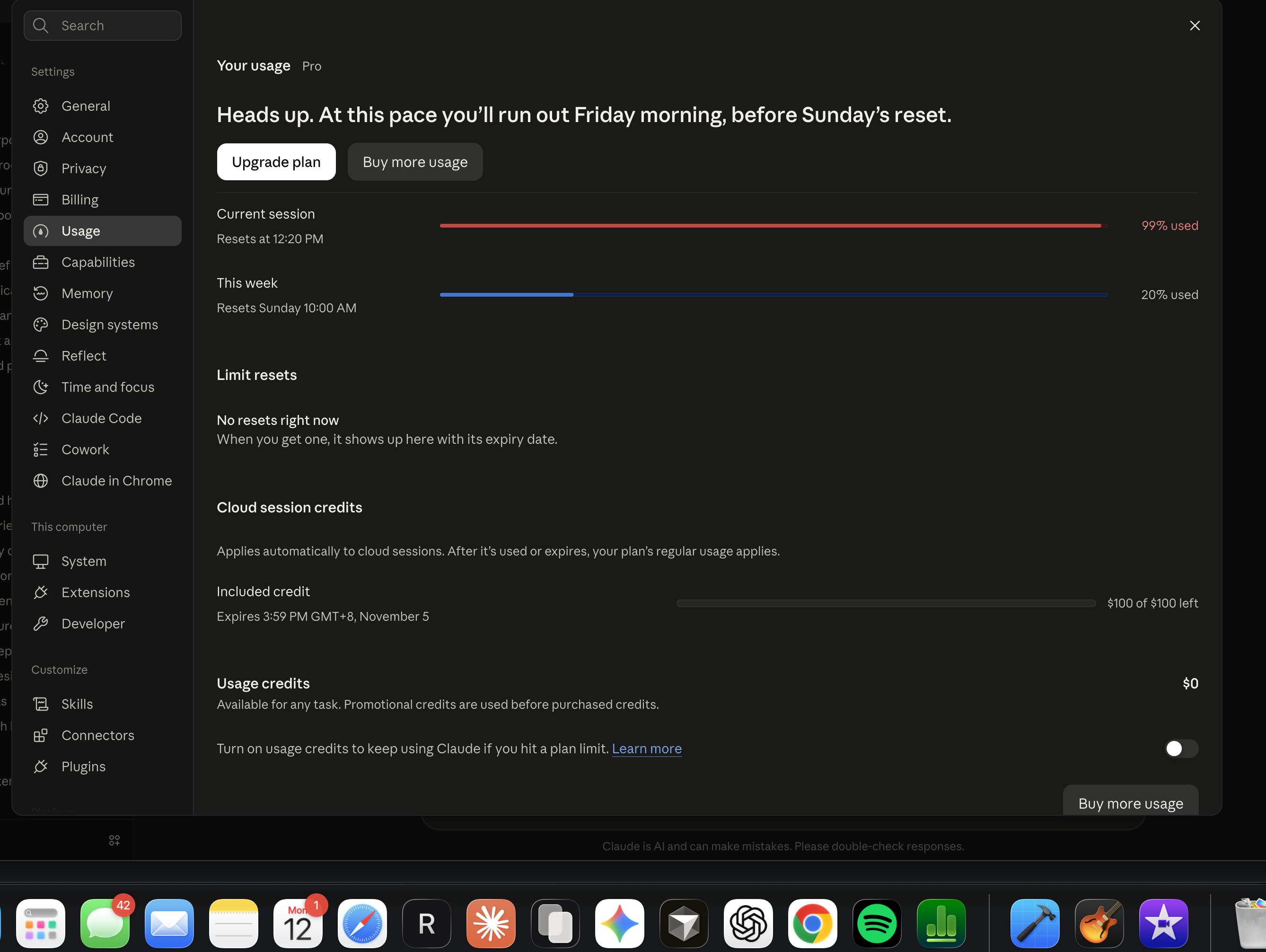Select the Usage menu item
The image size is (1266, 952).
[x=103, y=231]
